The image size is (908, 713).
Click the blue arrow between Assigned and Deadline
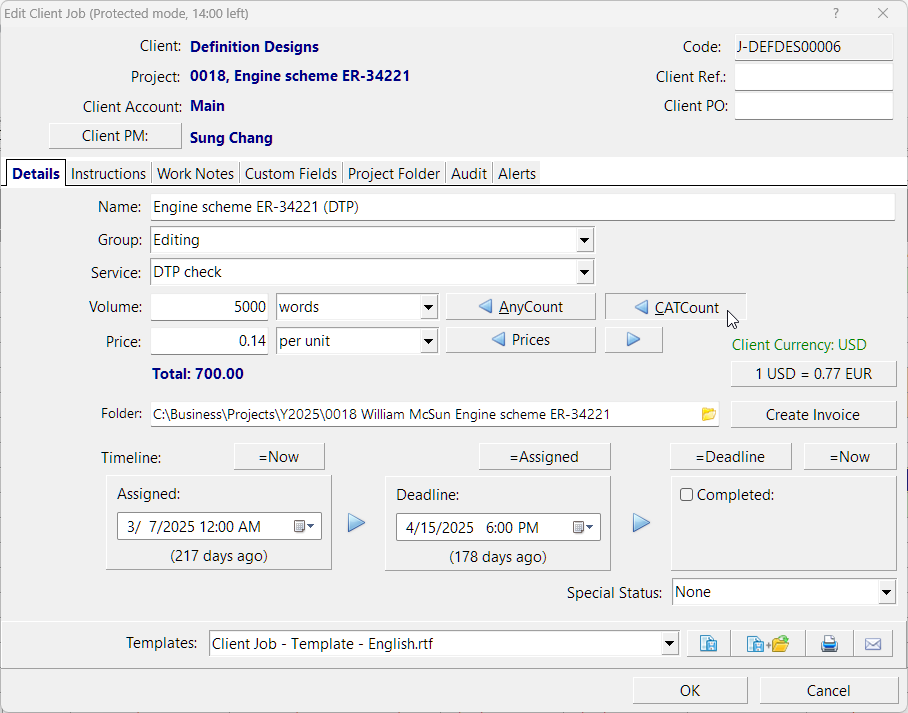357,523
